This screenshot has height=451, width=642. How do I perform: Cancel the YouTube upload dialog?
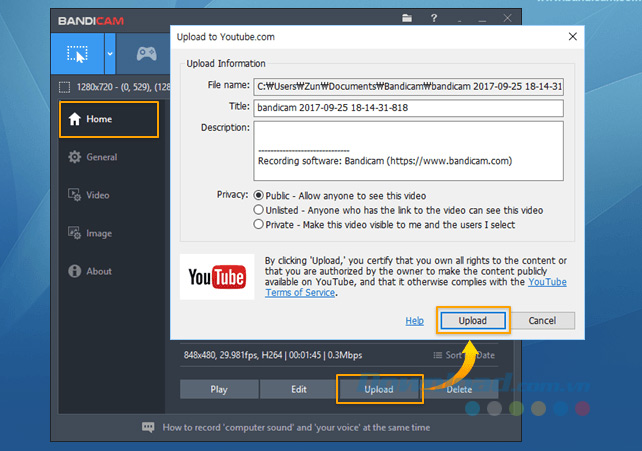pyautogui.click(x=542, y=320)
